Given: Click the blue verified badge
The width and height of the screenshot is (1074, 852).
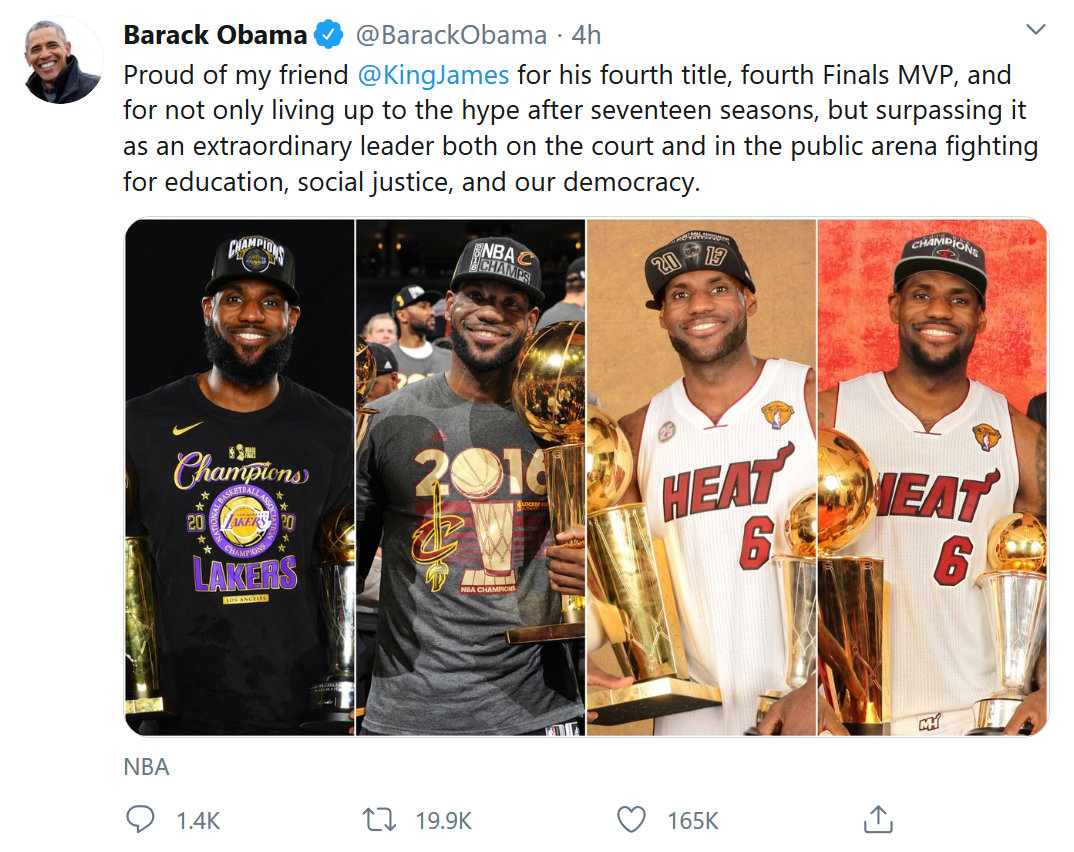Looking at the screenshot, I should [x=329, y=36].
